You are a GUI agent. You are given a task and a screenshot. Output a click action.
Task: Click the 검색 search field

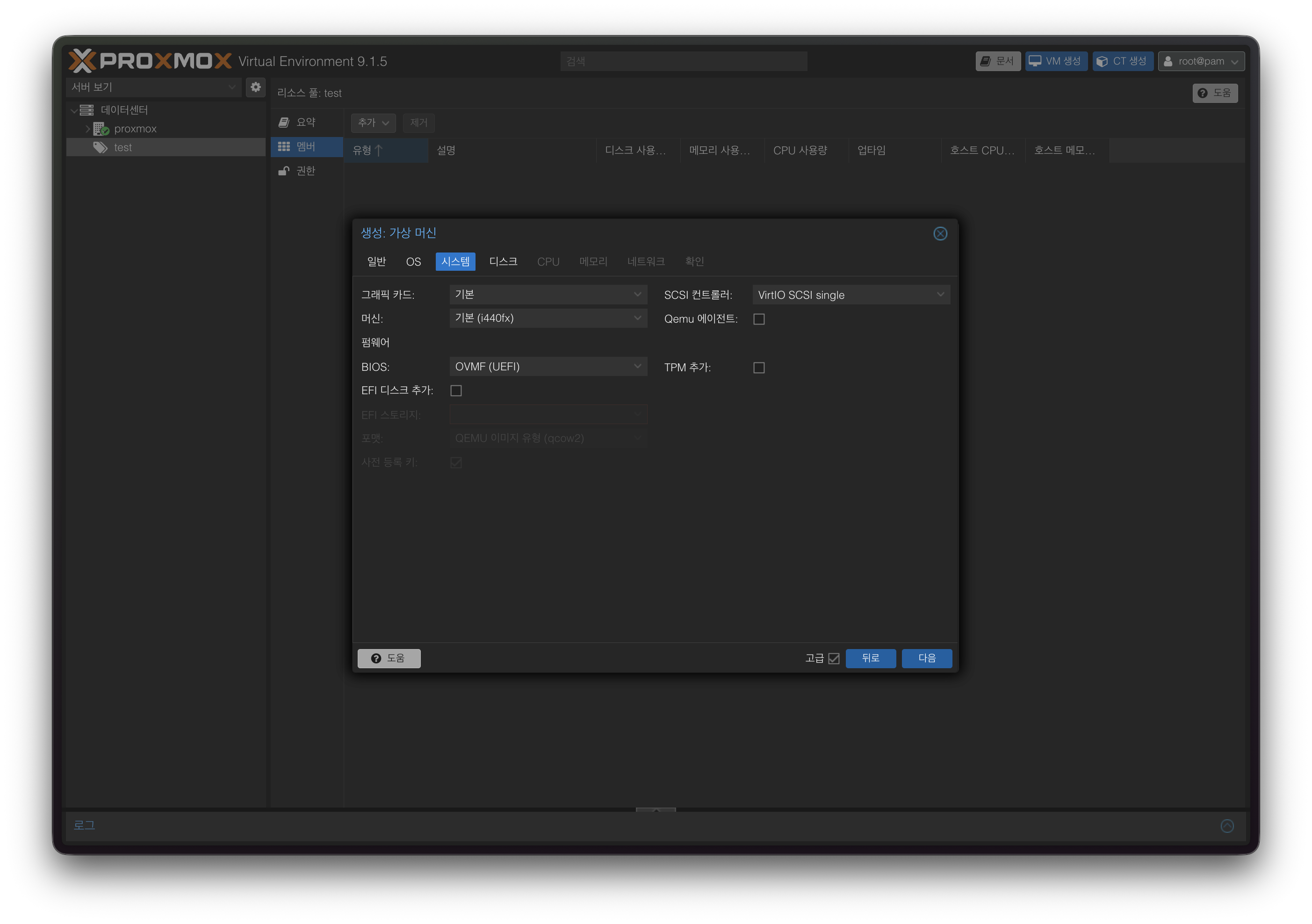pos(684,61)
